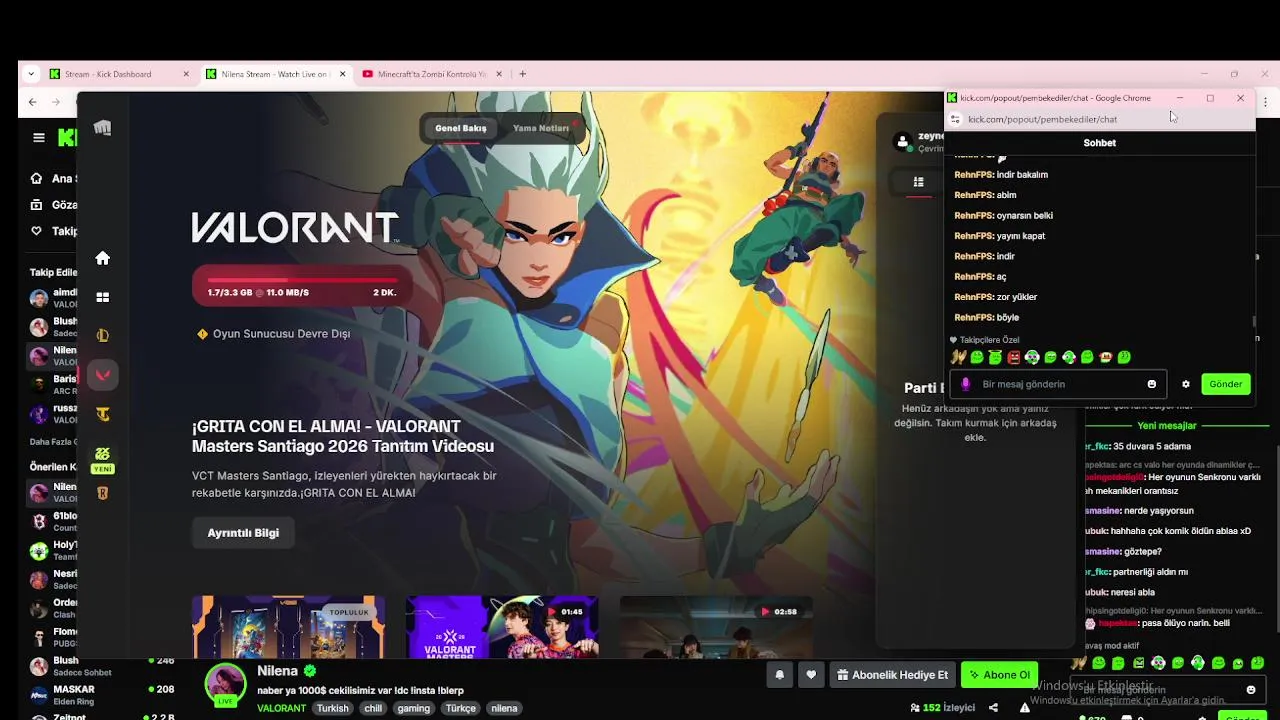Click the Turkish stream tag
This screenshot has width=1280, height=720.
click(x=333, y=708)
